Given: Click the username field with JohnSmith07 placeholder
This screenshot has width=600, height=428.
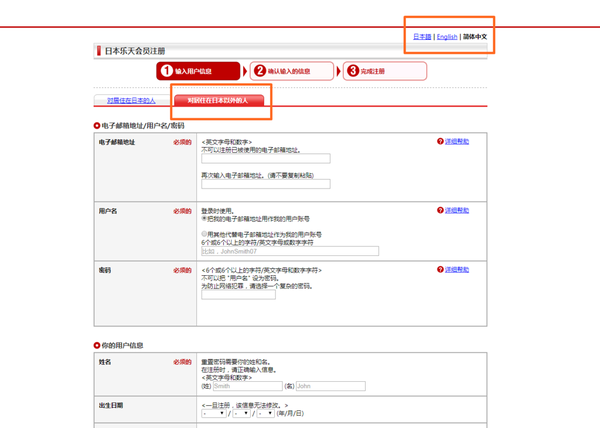Looking at the screenshot, I should pos(290,250).
